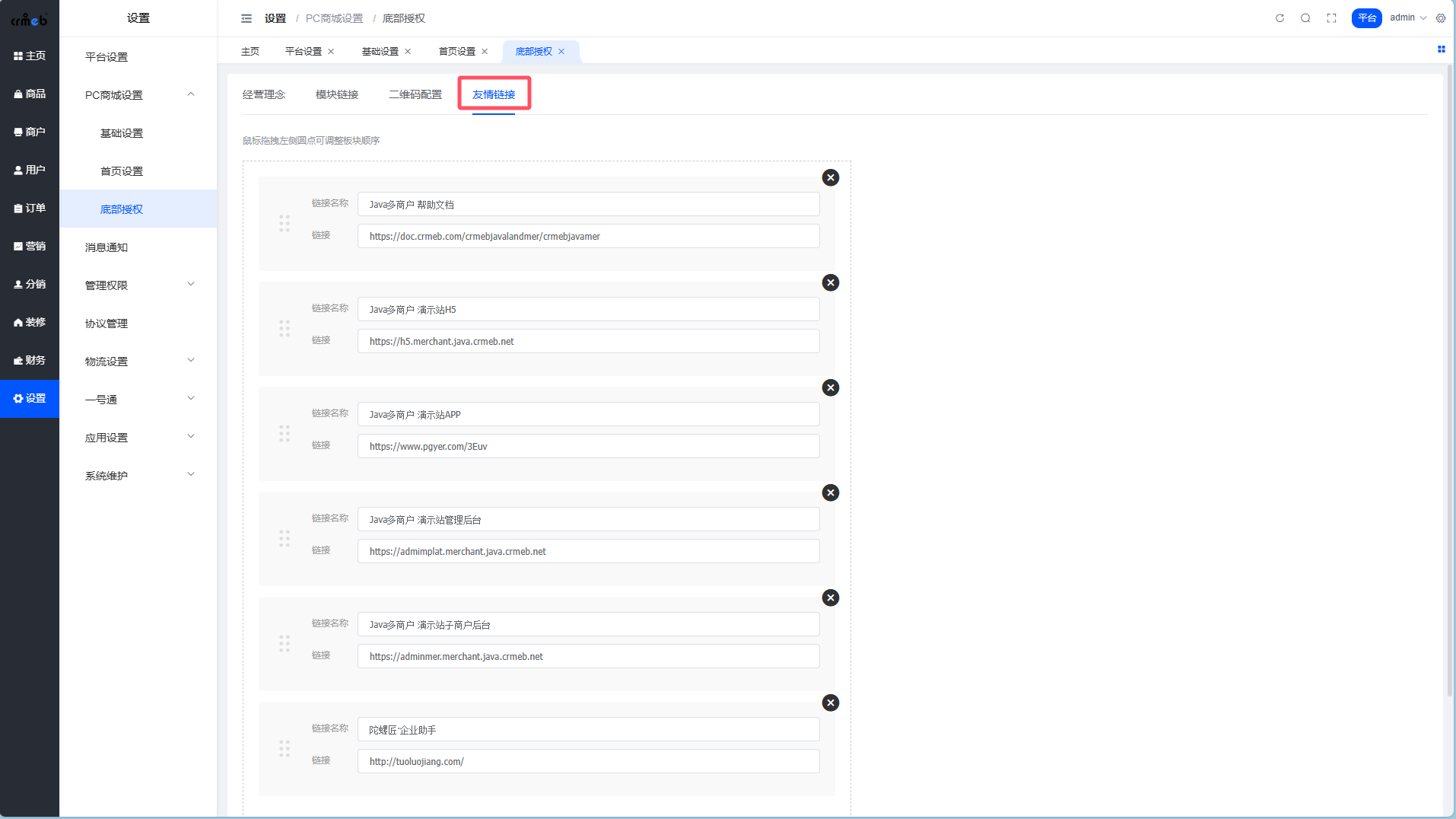1456x819 pixels.
Task: Collapse sidebar with hamburger menu icon
Action: (246, 18)
